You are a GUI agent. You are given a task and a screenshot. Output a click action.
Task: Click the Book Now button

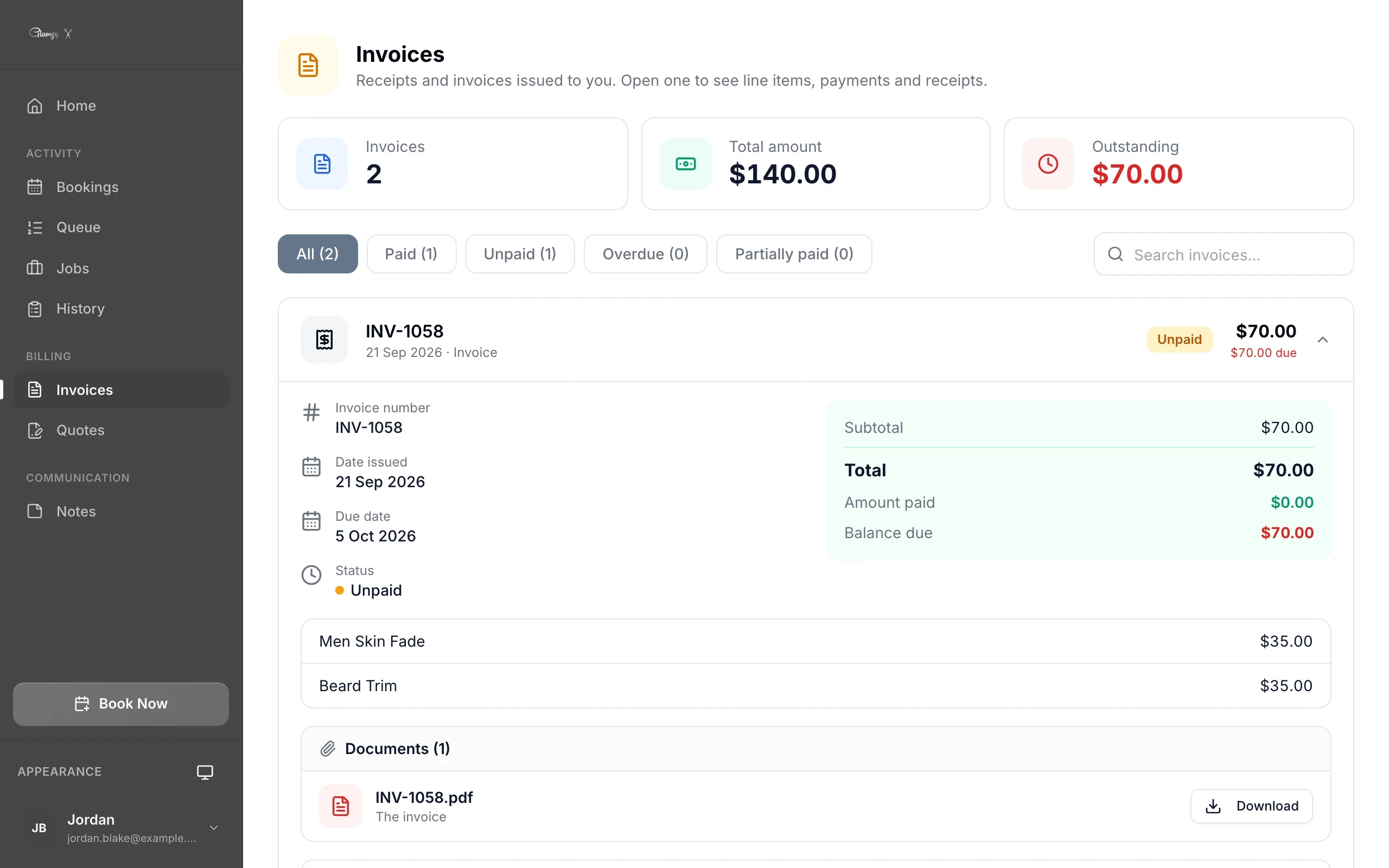click(121, 704)
